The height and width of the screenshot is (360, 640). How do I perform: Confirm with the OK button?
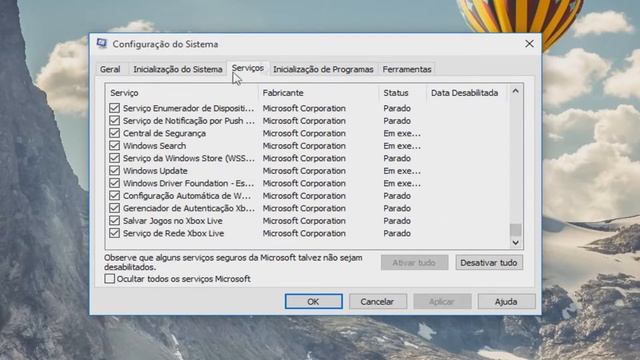coord(313,302)
